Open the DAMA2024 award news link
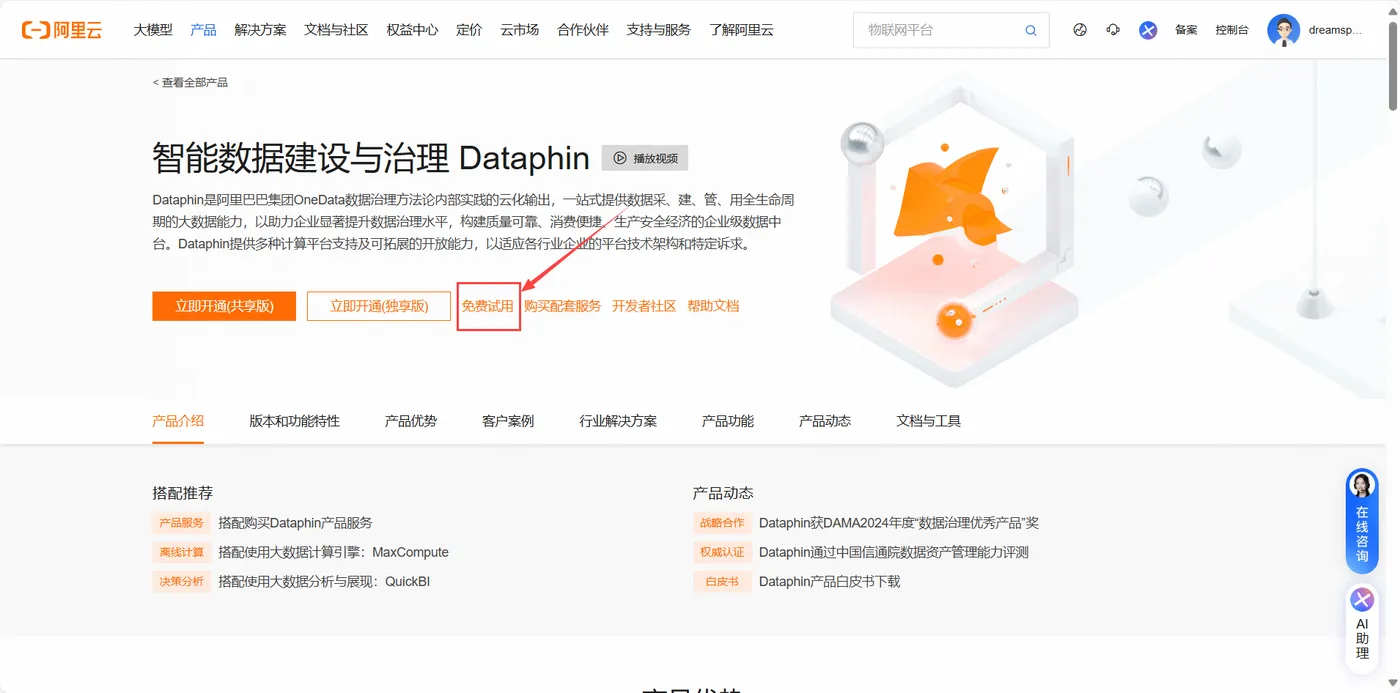 899,523
